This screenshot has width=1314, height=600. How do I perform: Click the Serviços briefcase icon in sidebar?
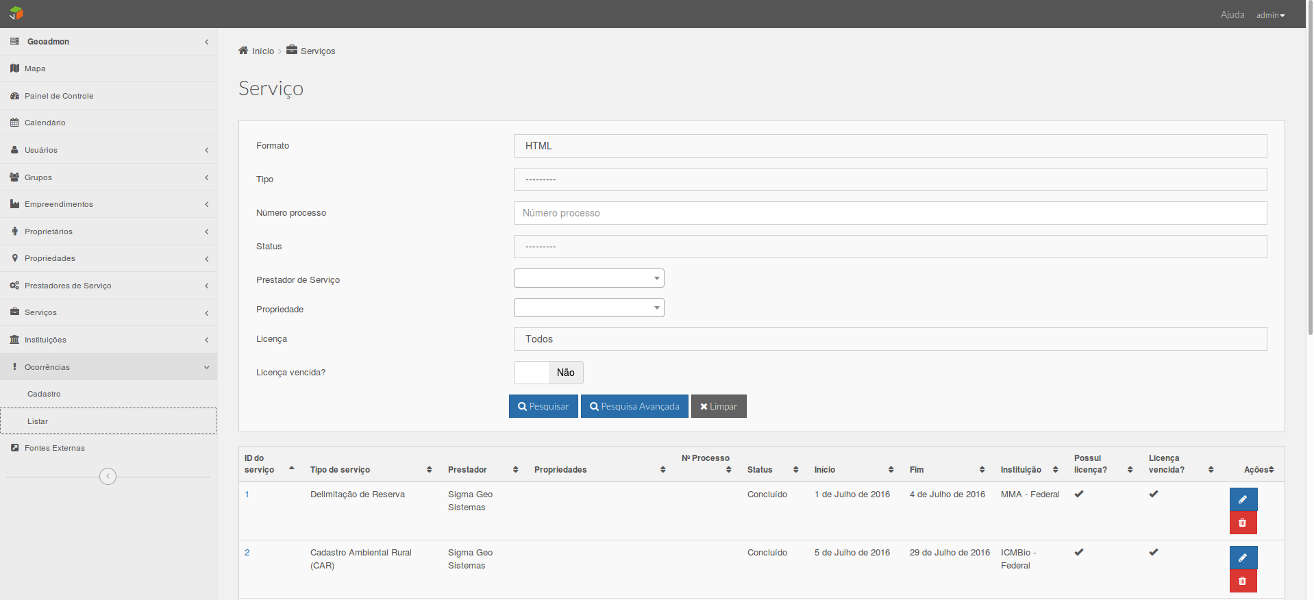(14, 312)
